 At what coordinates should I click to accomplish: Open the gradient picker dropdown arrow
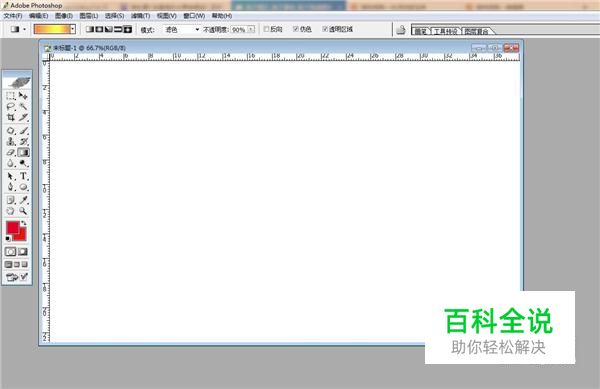coord(73,29)
